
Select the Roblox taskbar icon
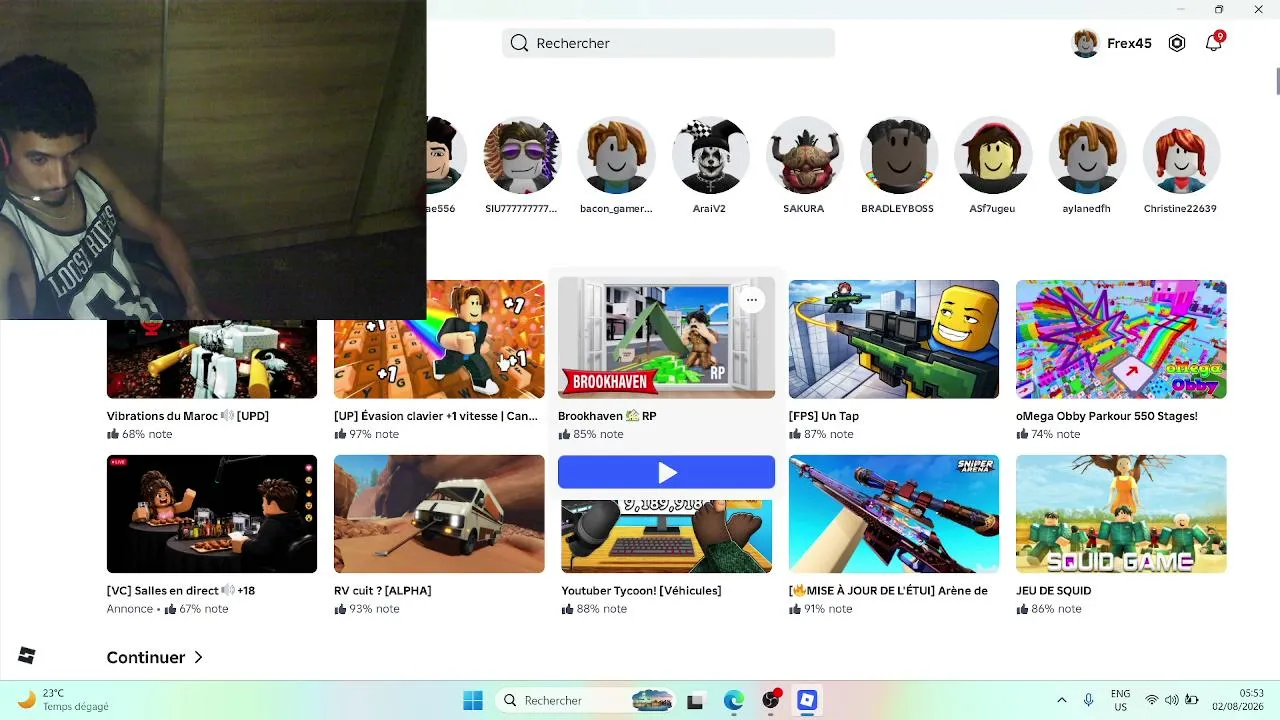coord(807,700)
